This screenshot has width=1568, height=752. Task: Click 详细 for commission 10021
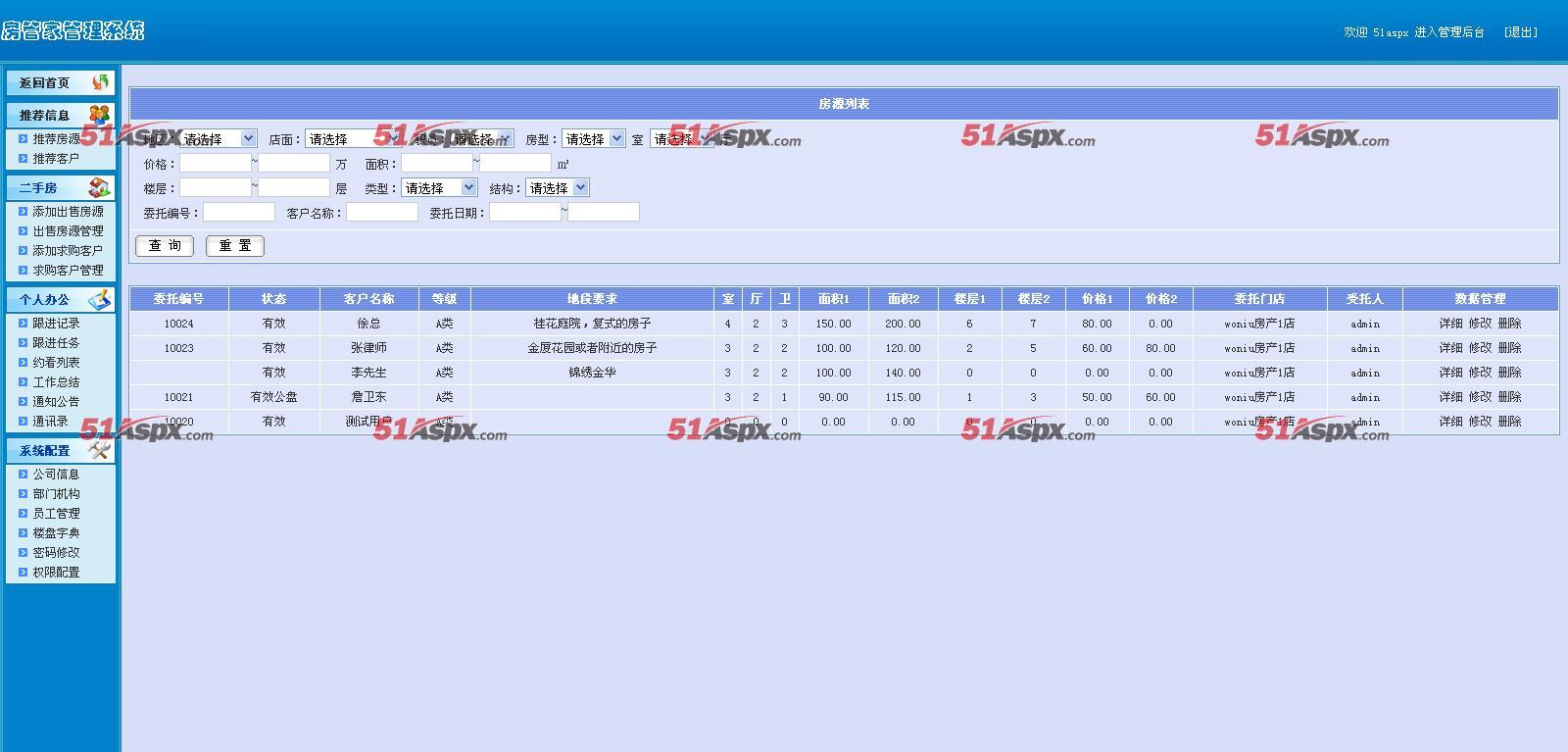(1450, 396)
